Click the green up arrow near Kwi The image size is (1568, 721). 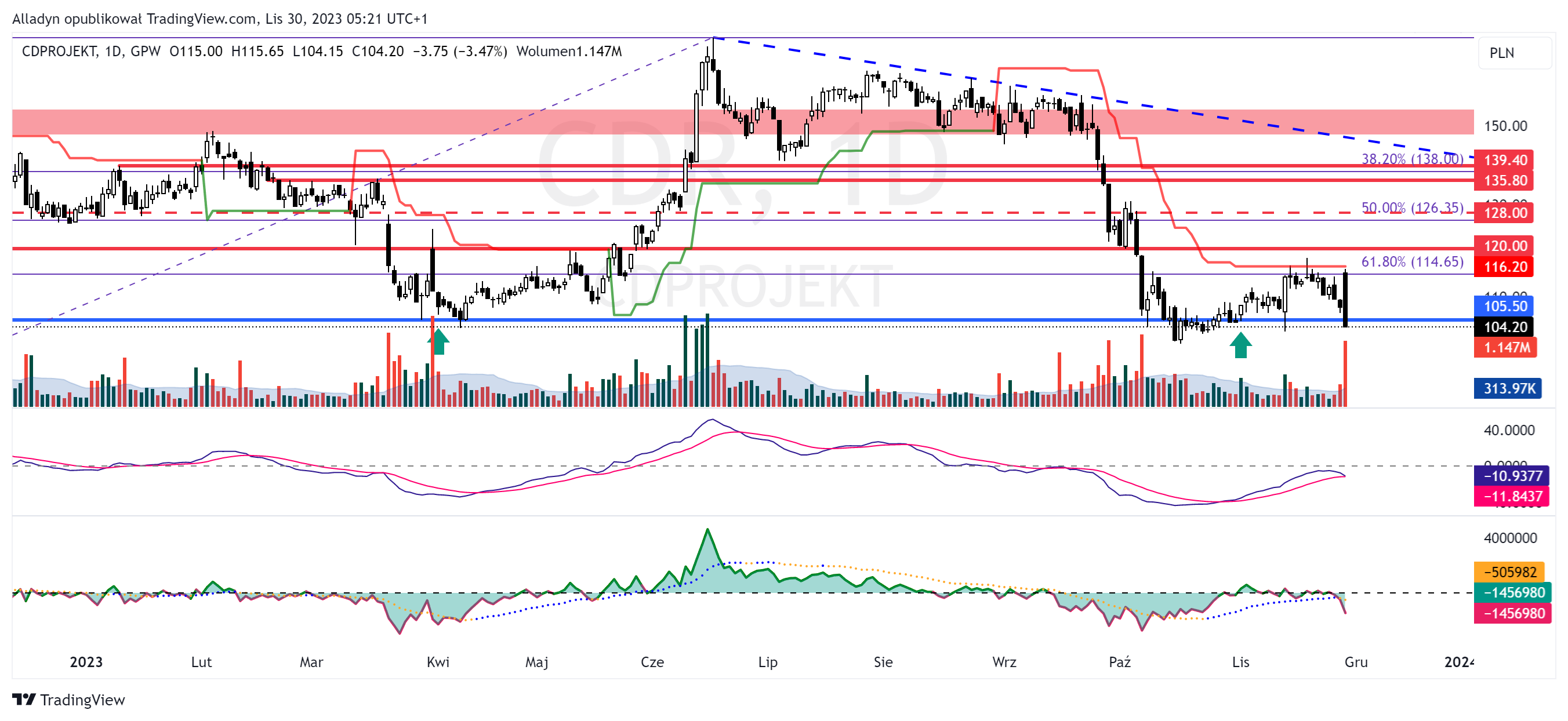tap(439, 342)
